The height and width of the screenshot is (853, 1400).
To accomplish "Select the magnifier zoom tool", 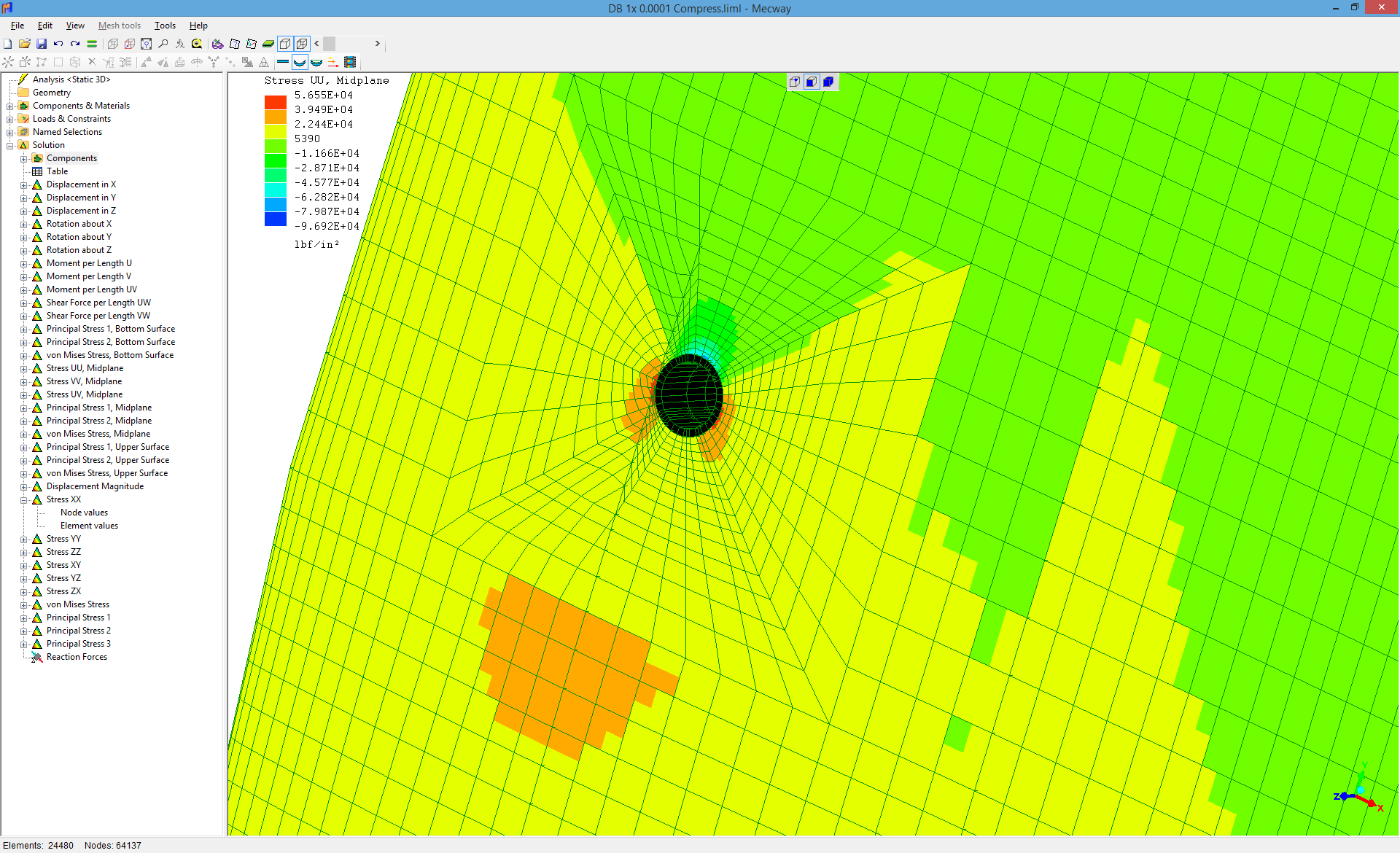I will click(x=163, y=44).
